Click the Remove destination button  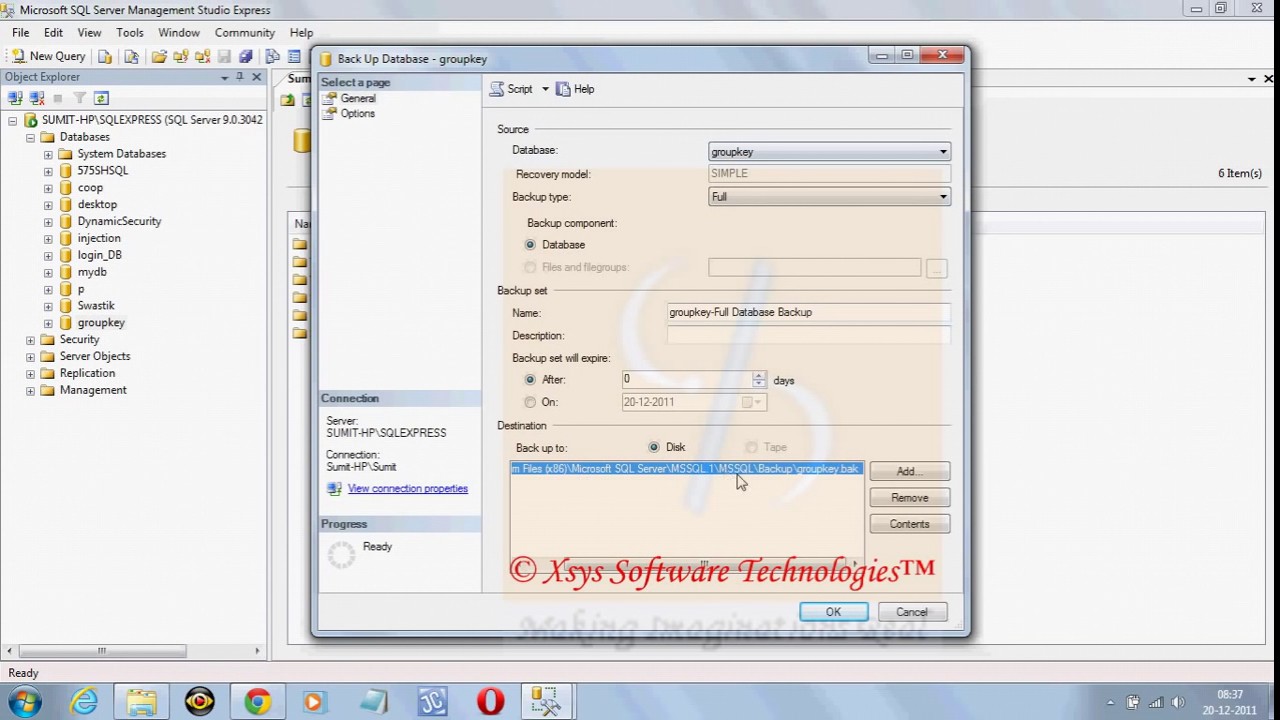tap(909, 497)
